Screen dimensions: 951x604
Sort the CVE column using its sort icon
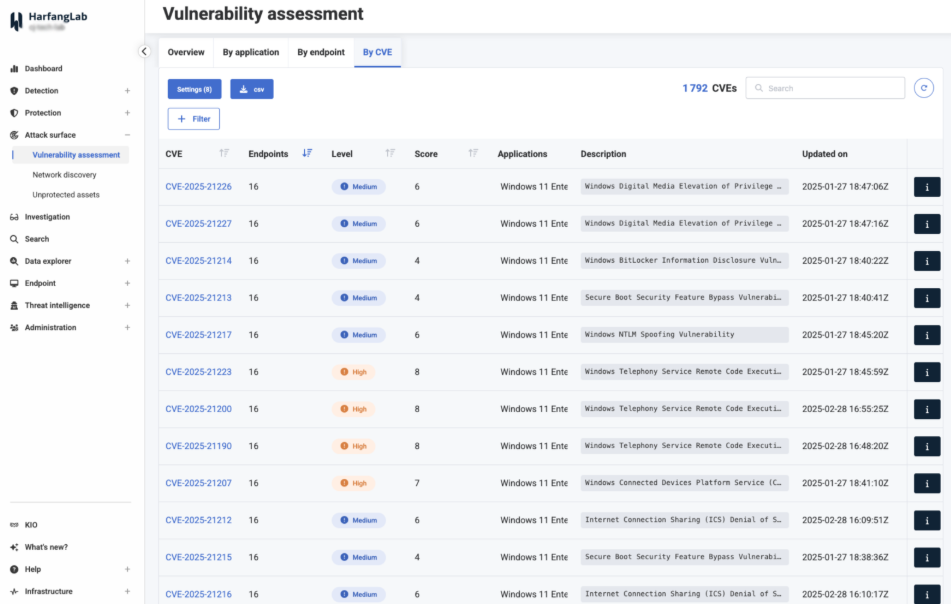tap(224, 153)
